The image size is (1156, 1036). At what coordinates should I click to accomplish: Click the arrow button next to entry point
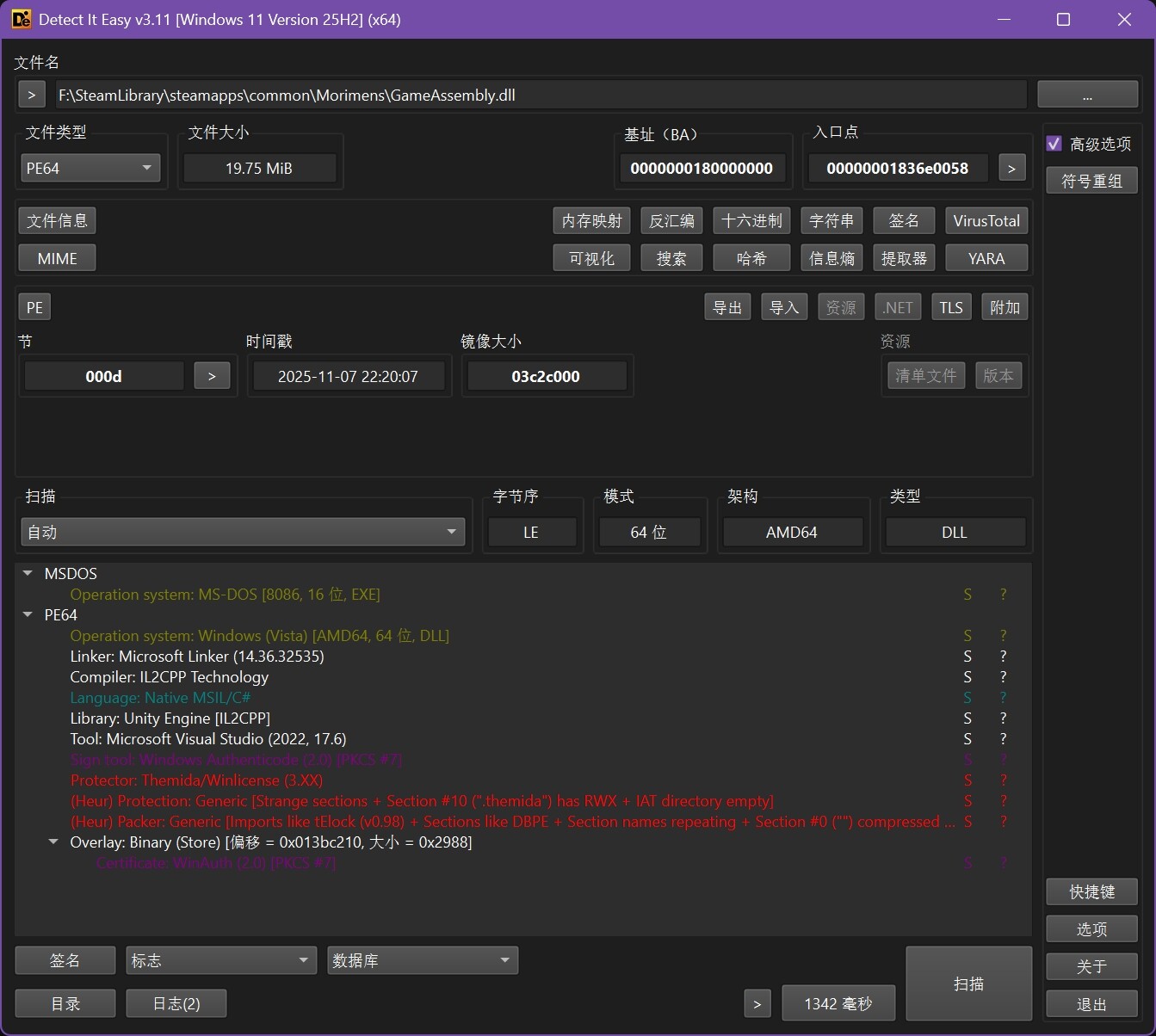[x=1011, y=169]
